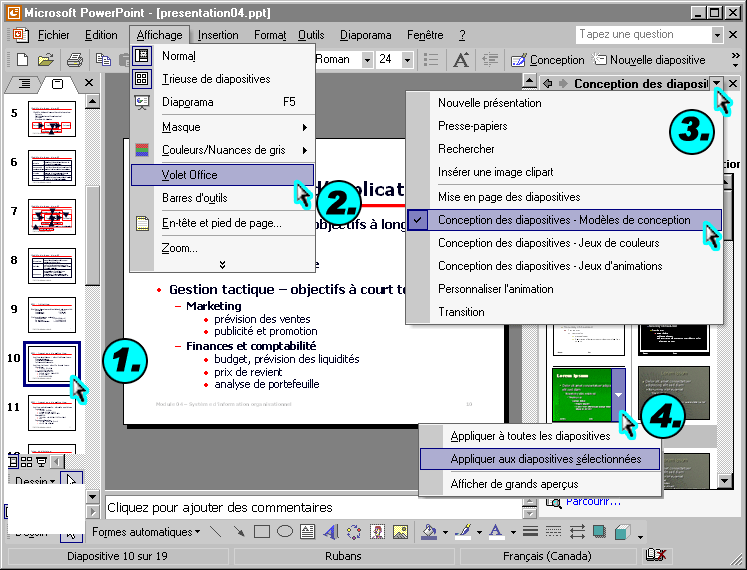Screen dimensions: 747x570
Task: Click the decrease indent icon
Action: pos(490,60)
